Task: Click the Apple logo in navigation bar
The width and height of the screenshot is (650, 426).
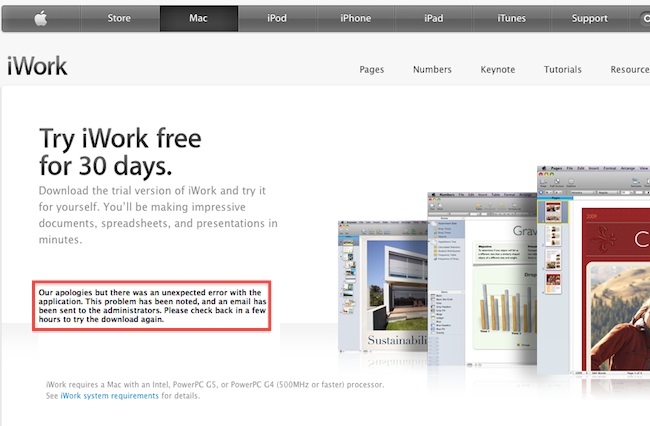Action: pyautogui.click(x=41, y=18)
